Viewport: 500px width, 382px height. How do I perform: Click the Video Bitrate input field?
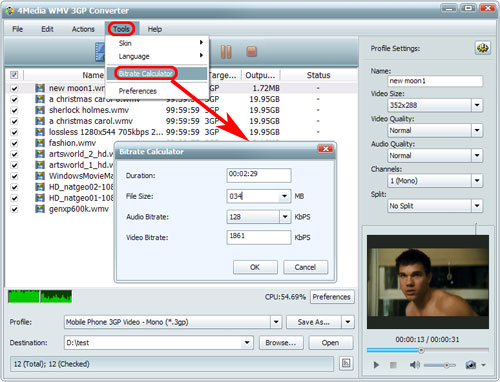[259, 237]
